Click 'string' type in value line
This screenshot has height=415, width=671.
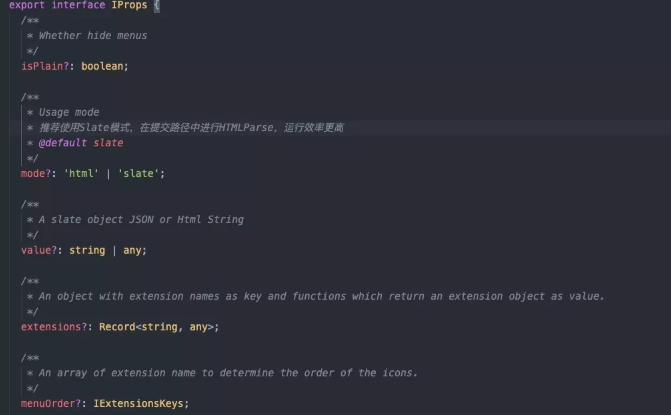pos(87,250)
